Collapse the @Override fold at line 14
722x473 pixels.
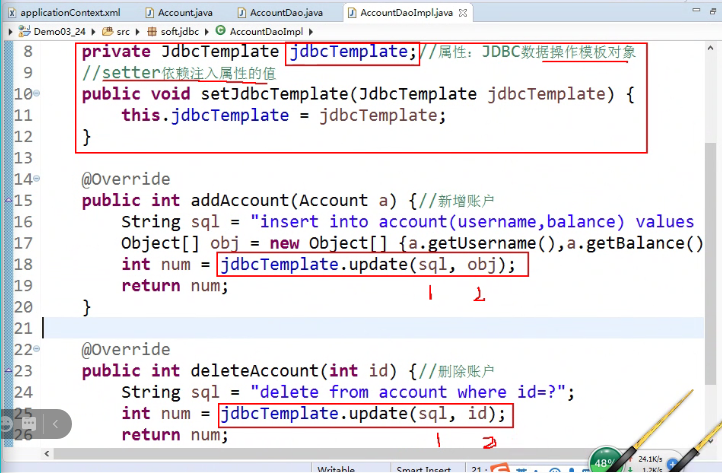[x=36, y=178]
